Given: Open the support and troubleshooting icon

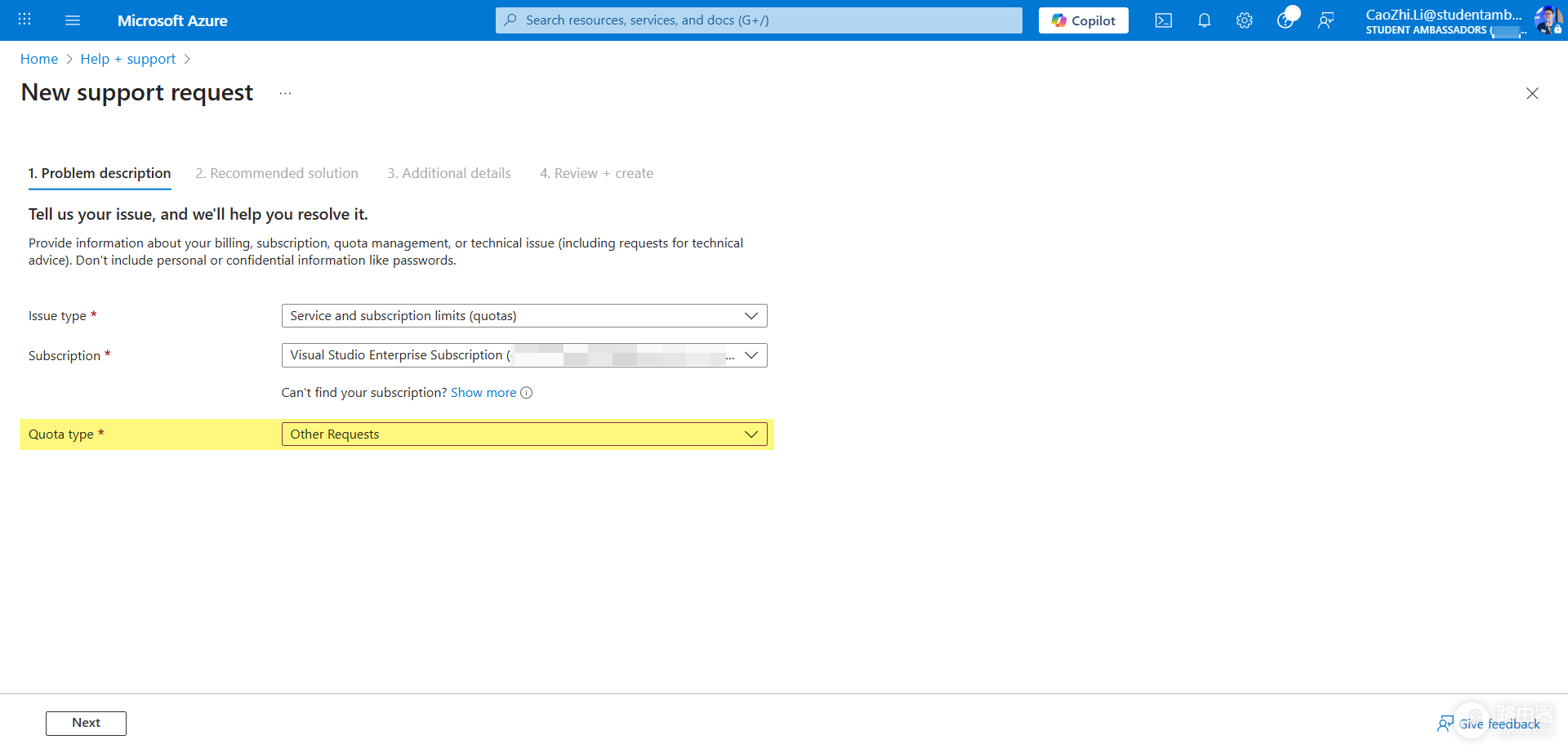Looking at the screenshot, I should (x=1285, y=20).
